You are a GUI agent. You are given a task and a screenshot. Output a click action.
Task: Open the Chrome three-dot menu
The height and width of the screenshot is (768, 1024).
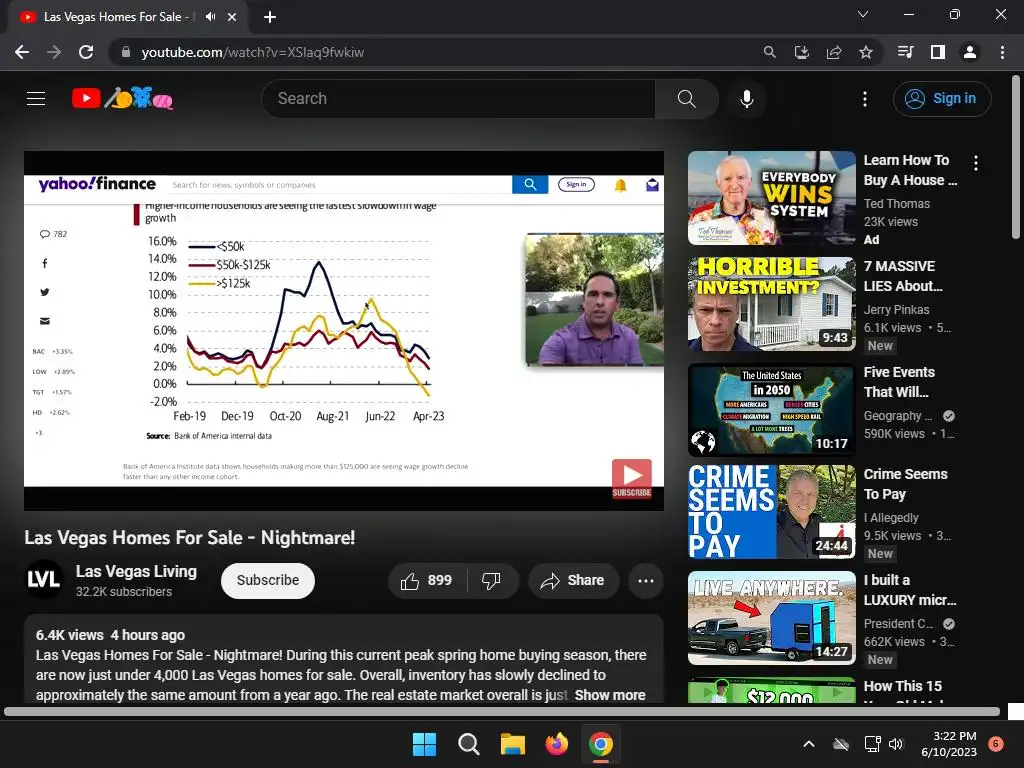click(x=1002, y=52)
